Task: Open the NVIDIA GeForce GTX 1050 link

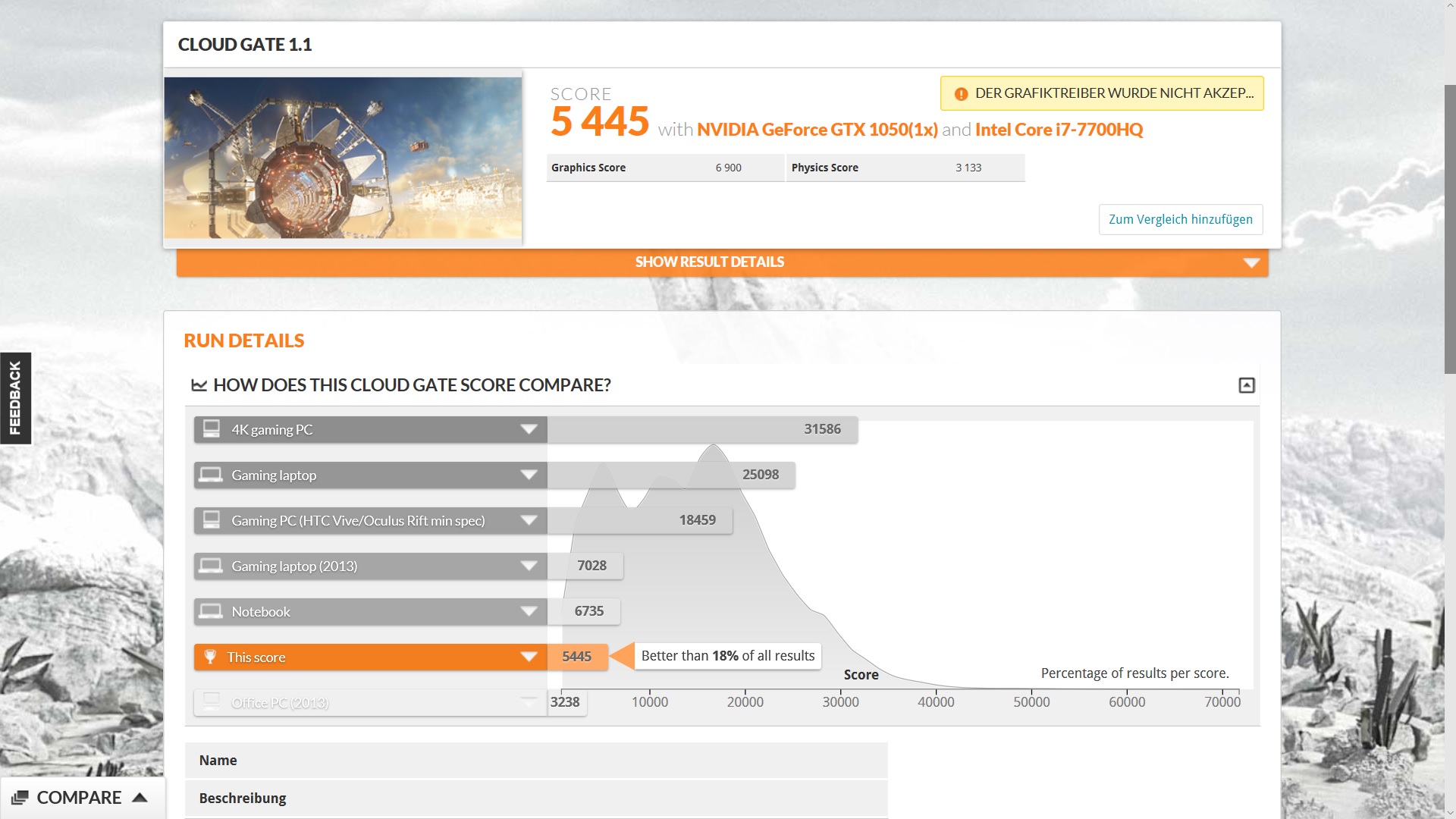Action: pos(817,130)
